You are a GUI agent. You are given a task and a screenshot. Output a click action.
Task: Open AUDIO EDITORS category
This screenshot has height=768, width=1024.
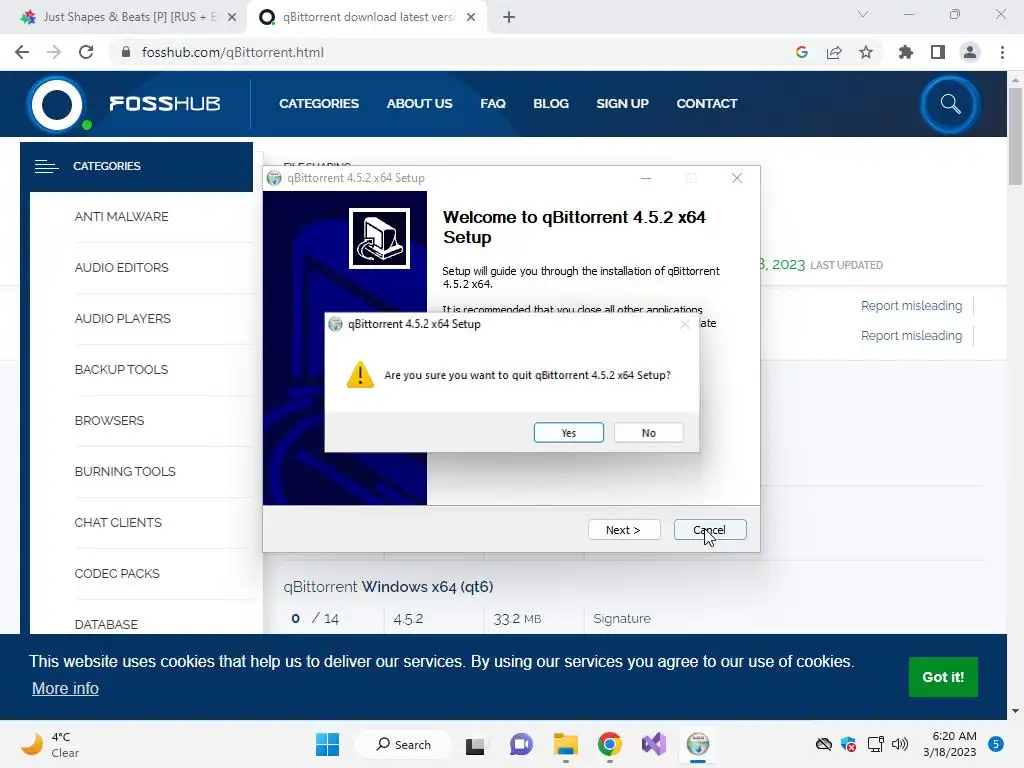pos(121,268)
